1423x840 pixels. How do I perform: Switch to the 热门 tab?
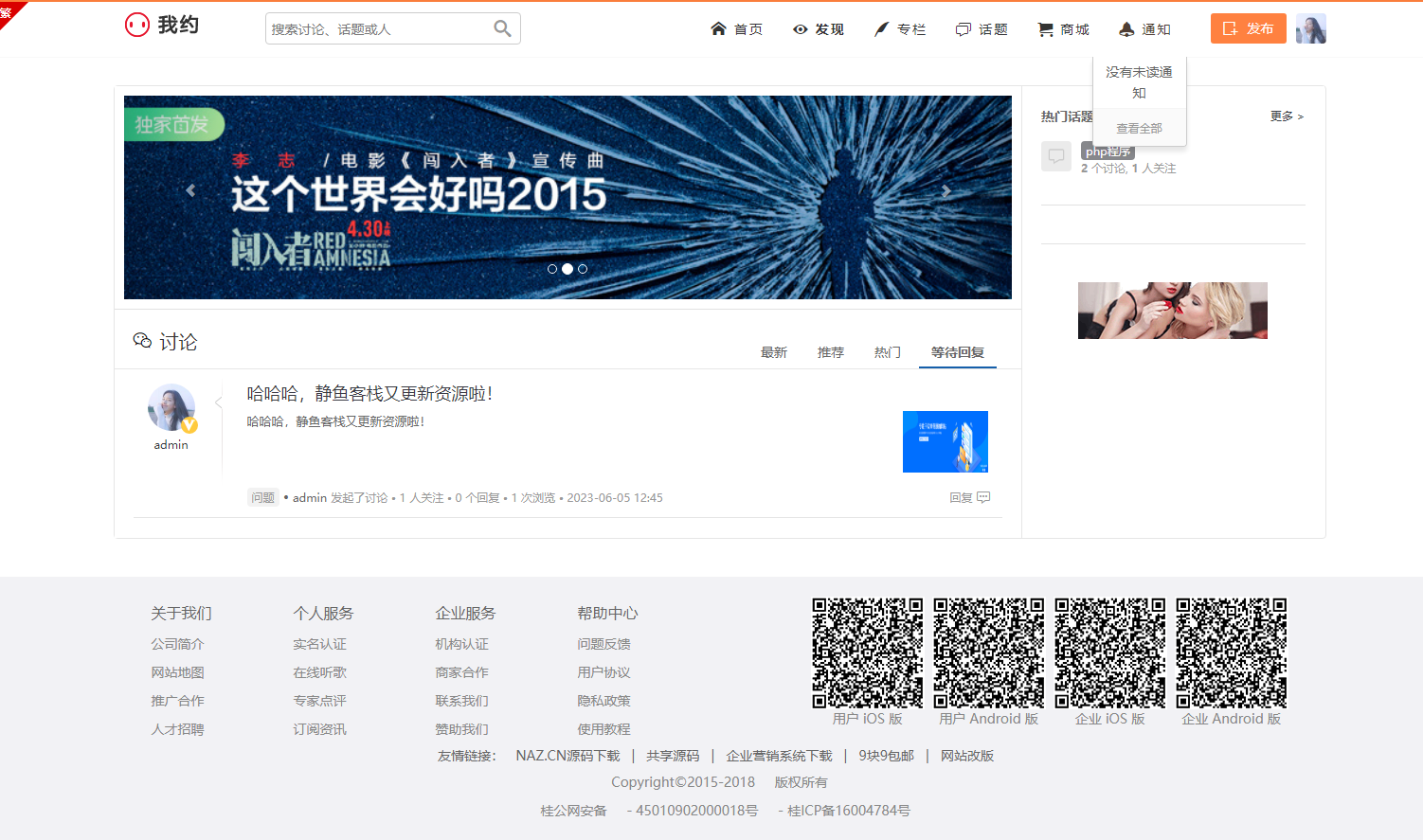click(x=887, y=352)
